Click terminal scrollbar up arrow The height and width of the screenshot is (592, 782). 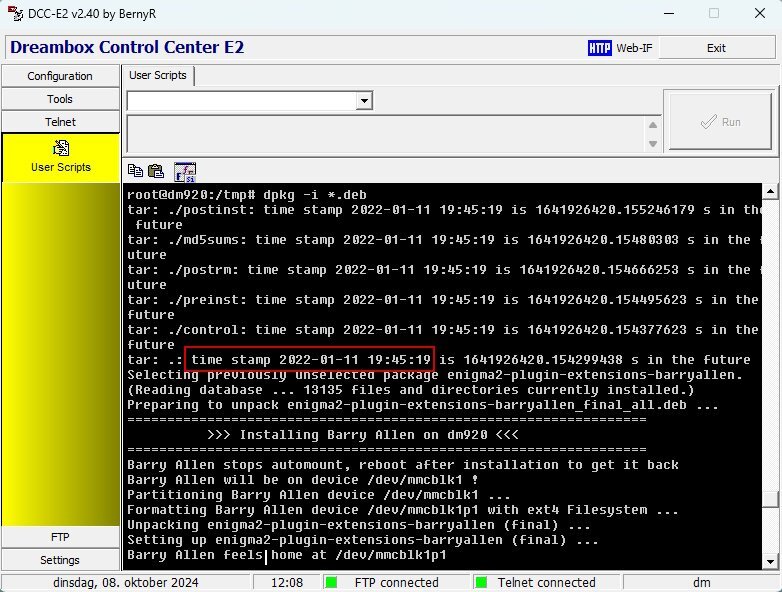770,191
